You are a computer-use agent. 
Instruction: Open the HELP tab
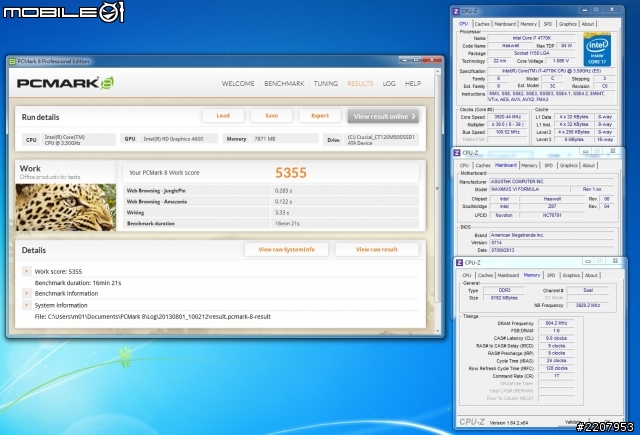[x=413, y=84]
